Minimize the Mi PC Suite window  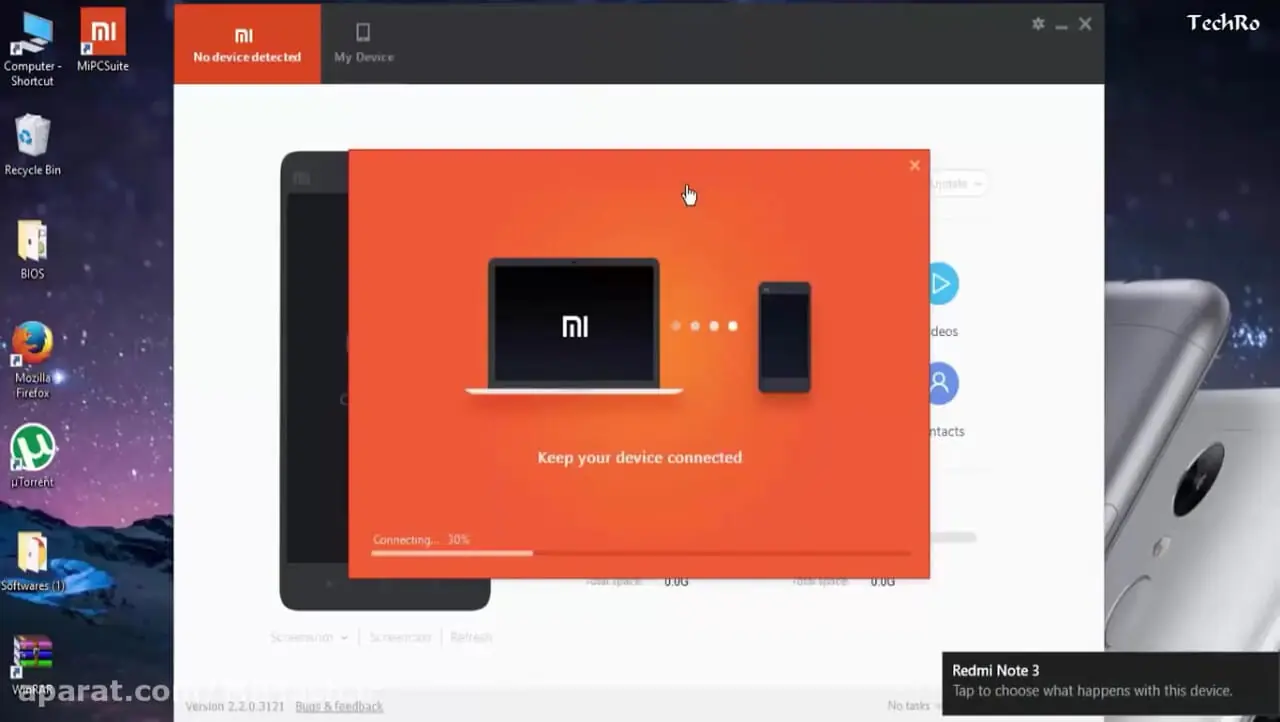[x=1061, y=24]
